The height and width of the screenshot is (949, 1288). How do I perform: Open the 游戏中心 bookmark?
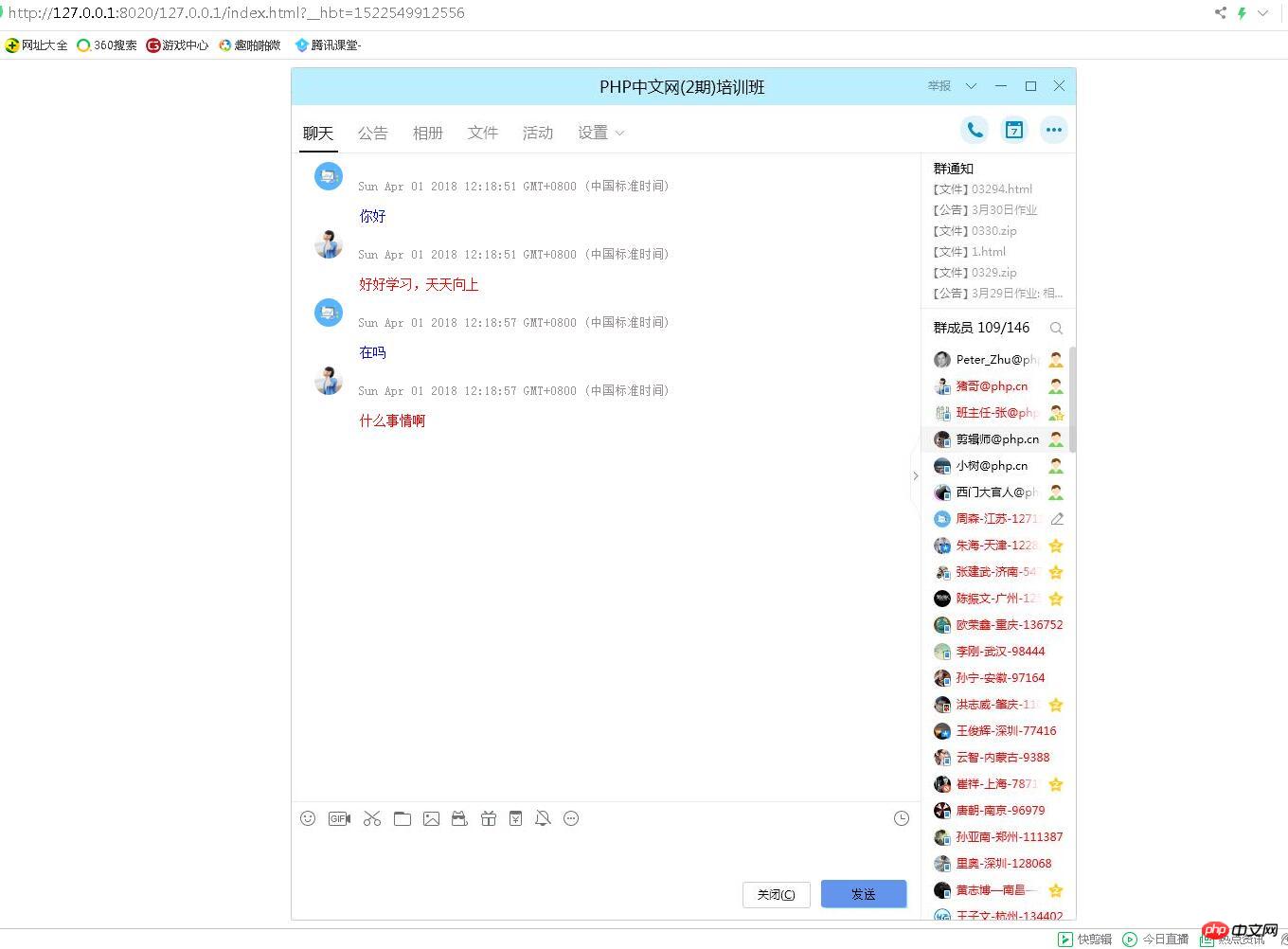point(177,45)
